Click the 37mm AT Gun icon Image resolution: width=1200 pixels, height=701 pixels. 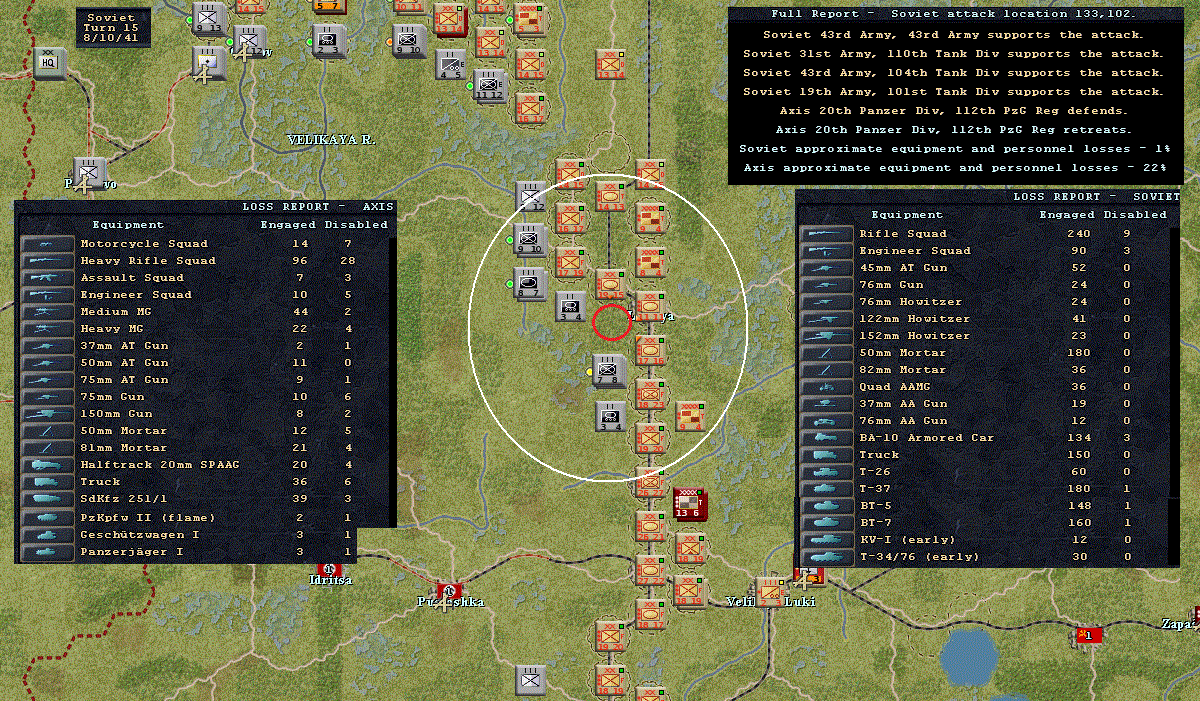pos(48,346)
